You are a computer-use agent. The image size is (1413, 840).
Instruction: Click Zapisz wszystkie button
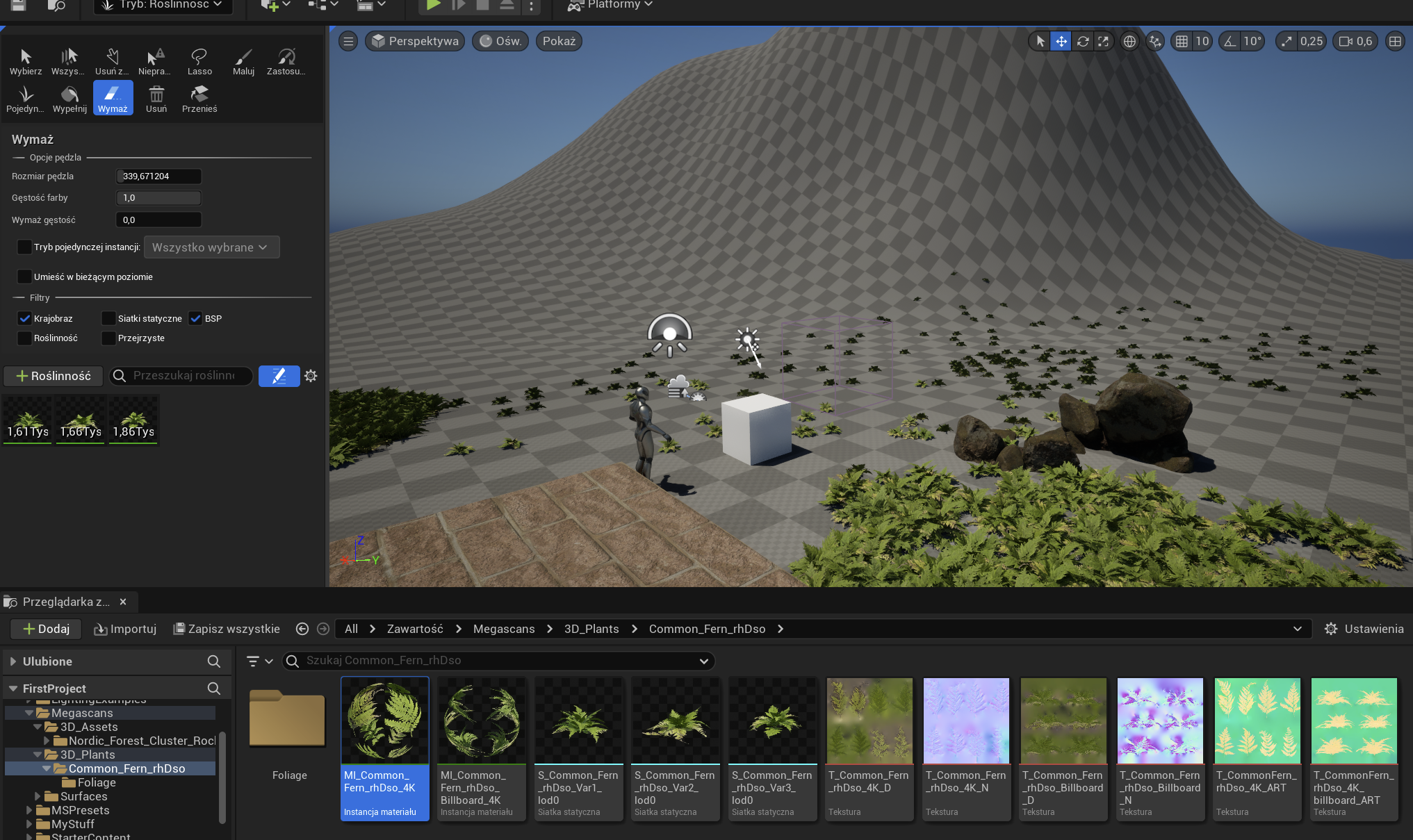[227, 629]
